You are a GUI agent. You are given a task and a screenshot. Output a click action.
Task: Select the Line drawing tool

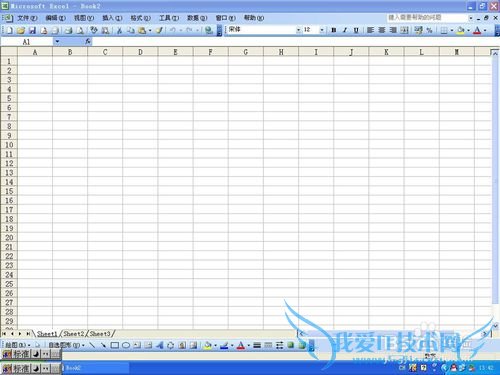click(92, 345)
